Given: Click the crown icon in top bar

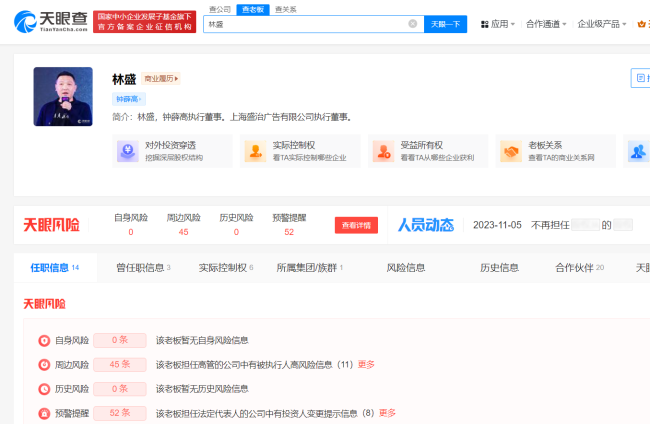Looking at the screenshot, I should pyautogui.click(x=641, y=24).
